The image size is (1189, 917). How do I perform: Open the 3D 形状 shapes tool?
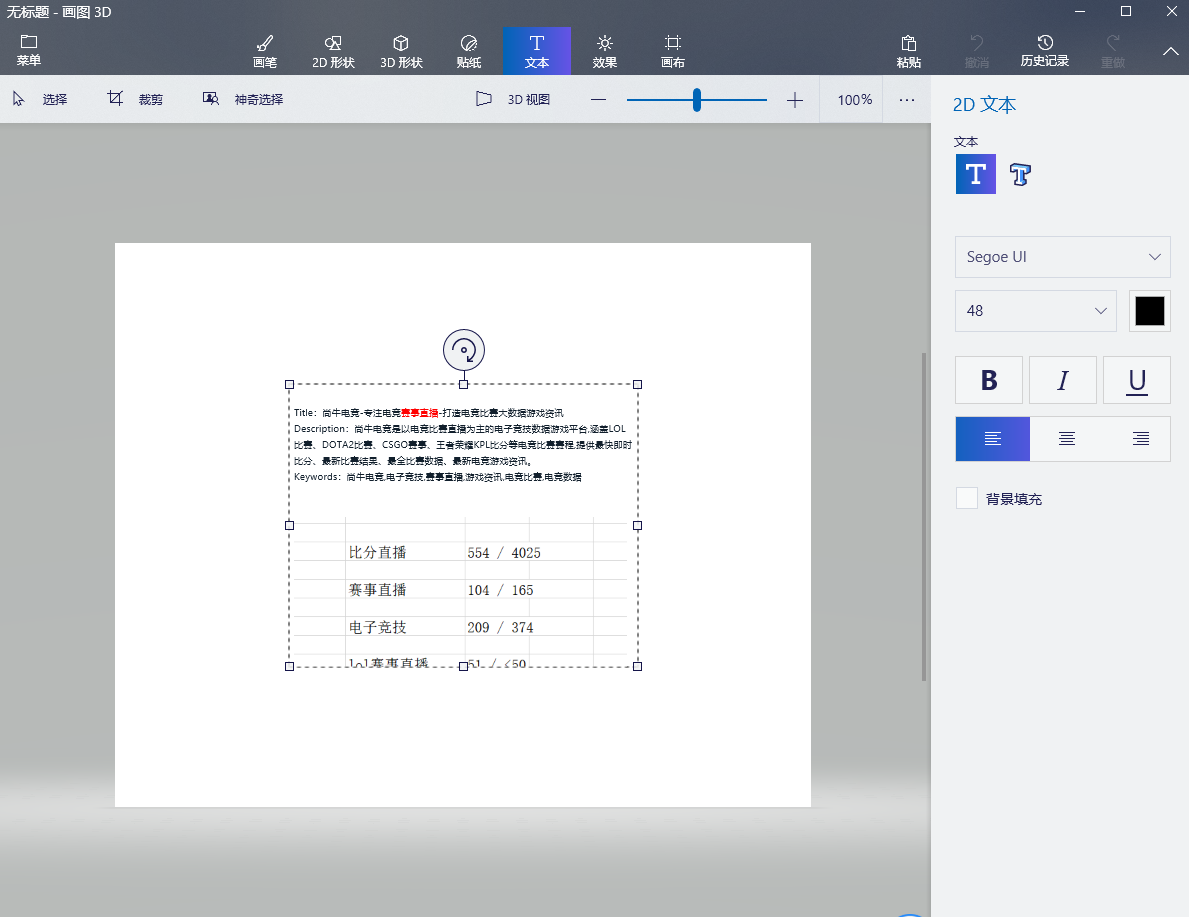401,52
